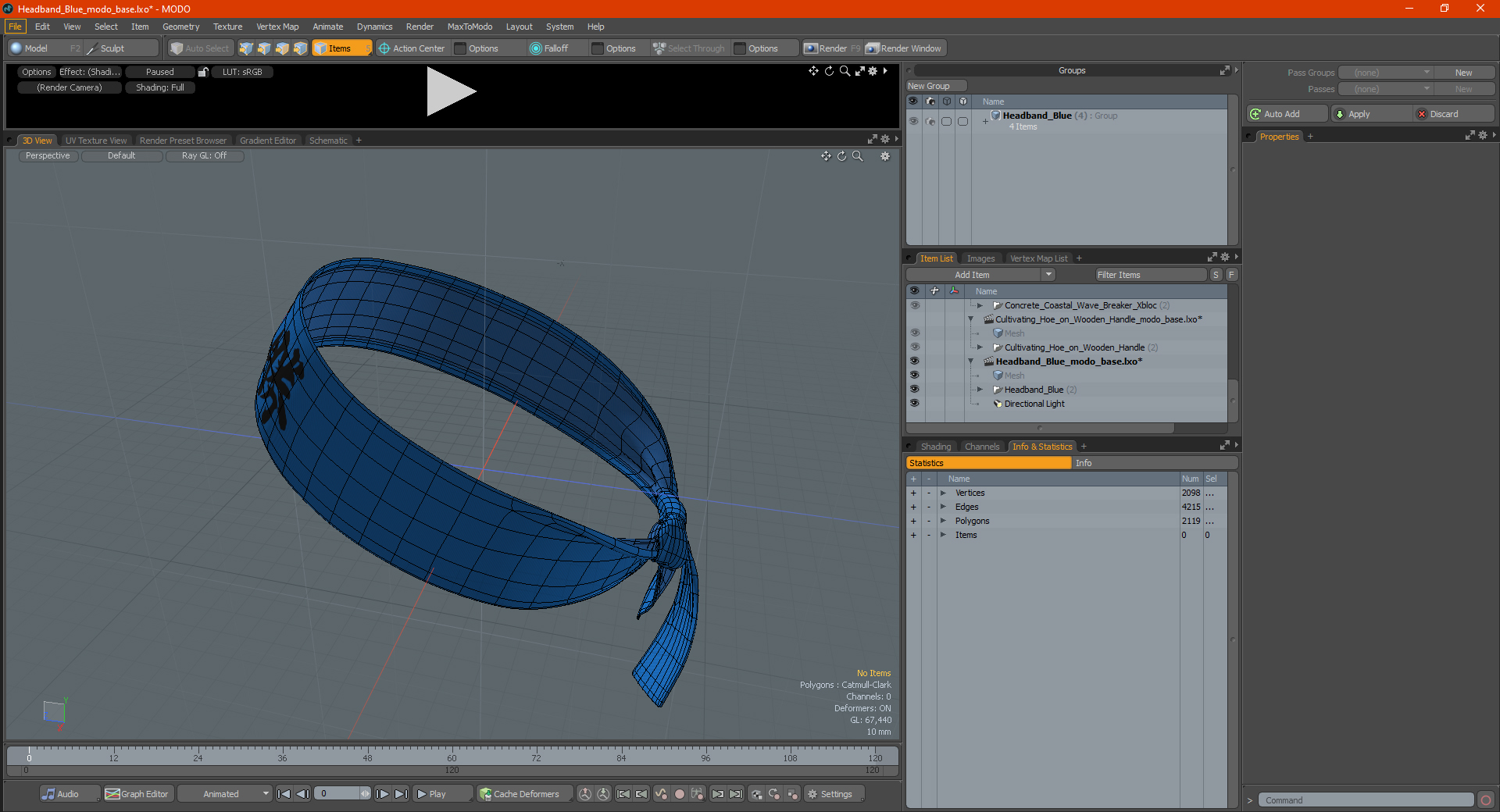Click the command record button icon

(1486, 800)
